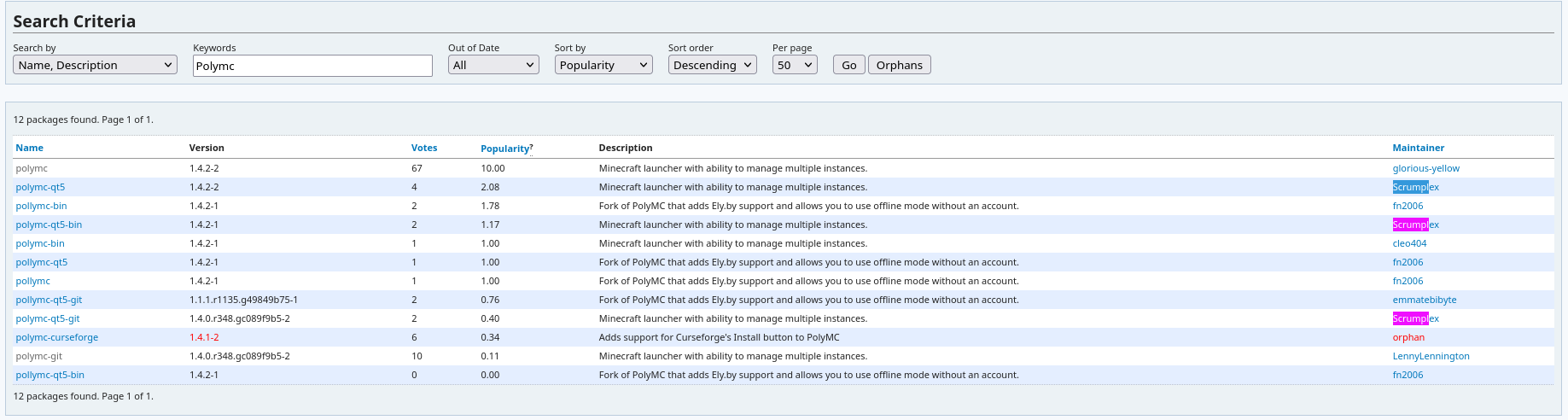The height and width of the screenshot is (420, 1568).
Task: Visit maintainer emmatebibyte's page
Action: point(1424,300)
